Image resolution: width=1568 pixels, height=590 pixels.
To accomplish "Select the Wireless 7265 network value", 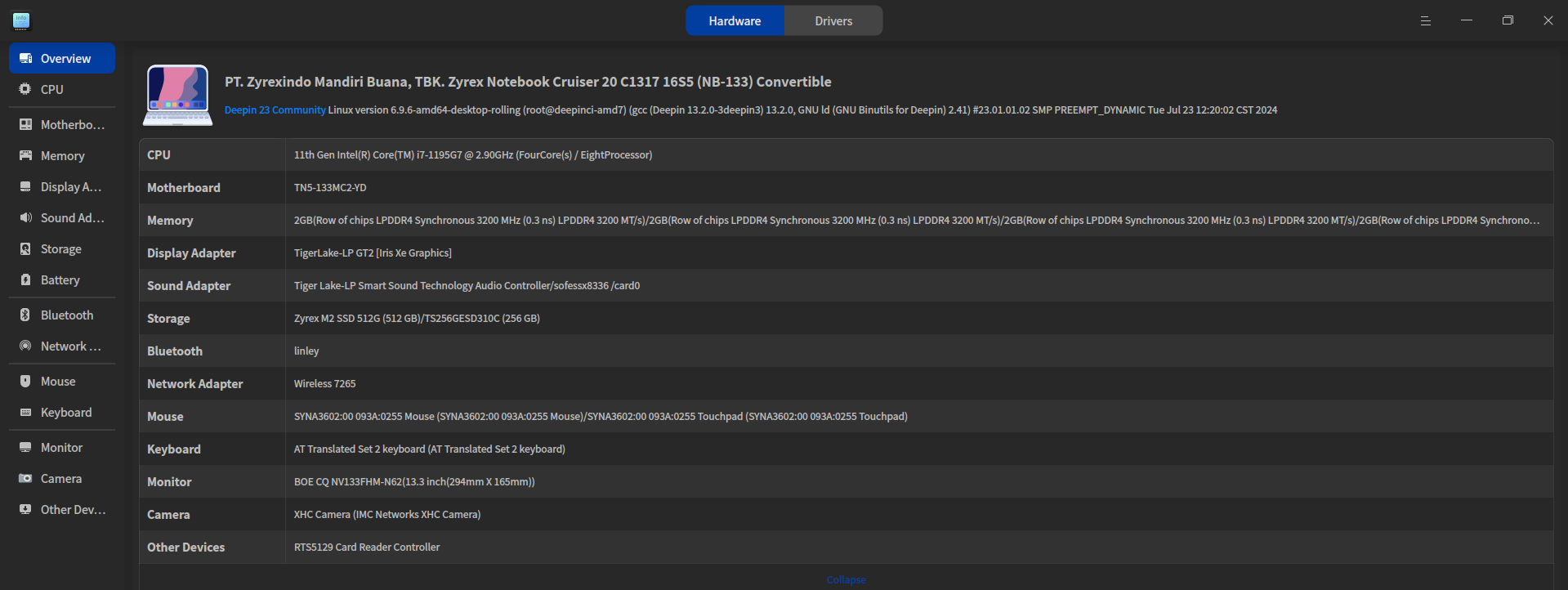I will 325,383.
